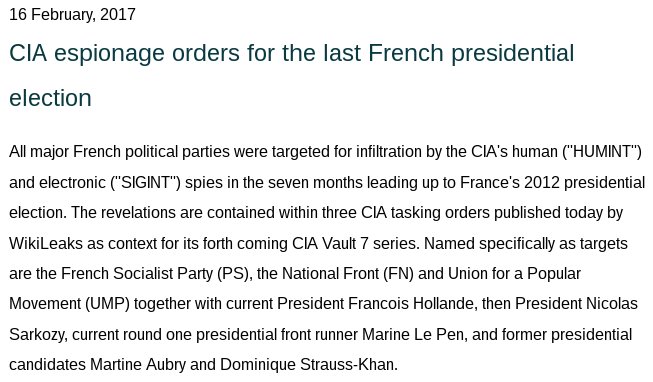The width and height of the screenshot is (653, 382).
Task: Click the word "WikiLeaks" in the article text
Action: point(46,243)
